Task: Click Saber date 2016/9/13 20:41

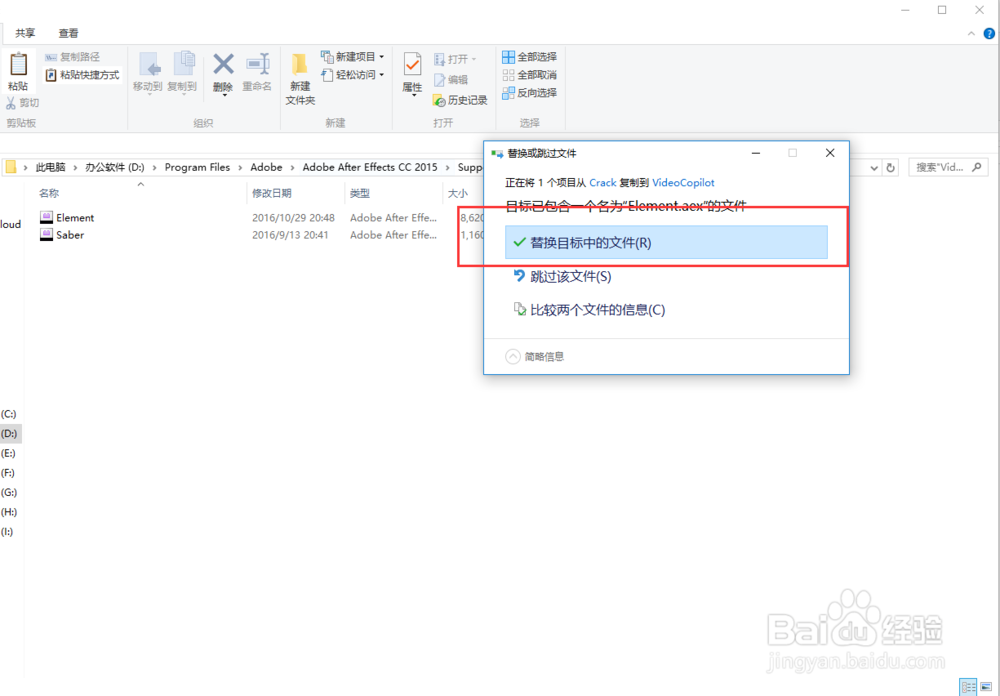Action: [290, 235]
